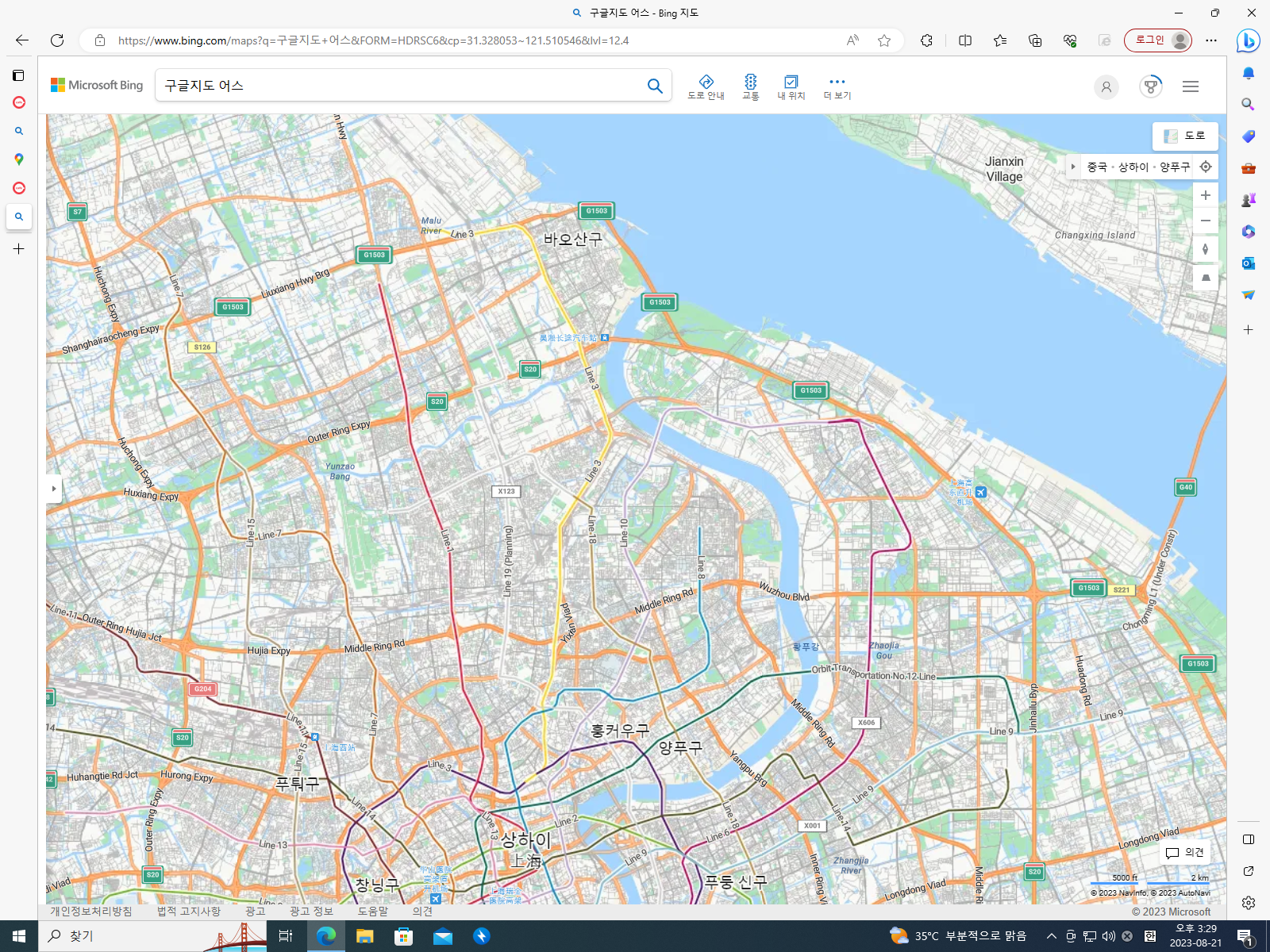The height and width of the screenshot is (952, 1270).
Task: Expand the collapsed left side panel
Action: coord(54,489)
